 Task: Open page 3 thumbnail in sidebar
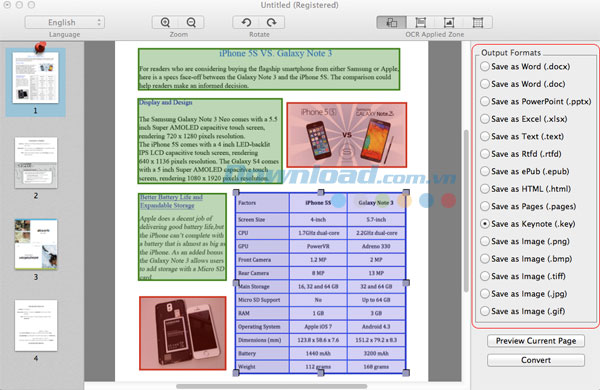[36, 244]
